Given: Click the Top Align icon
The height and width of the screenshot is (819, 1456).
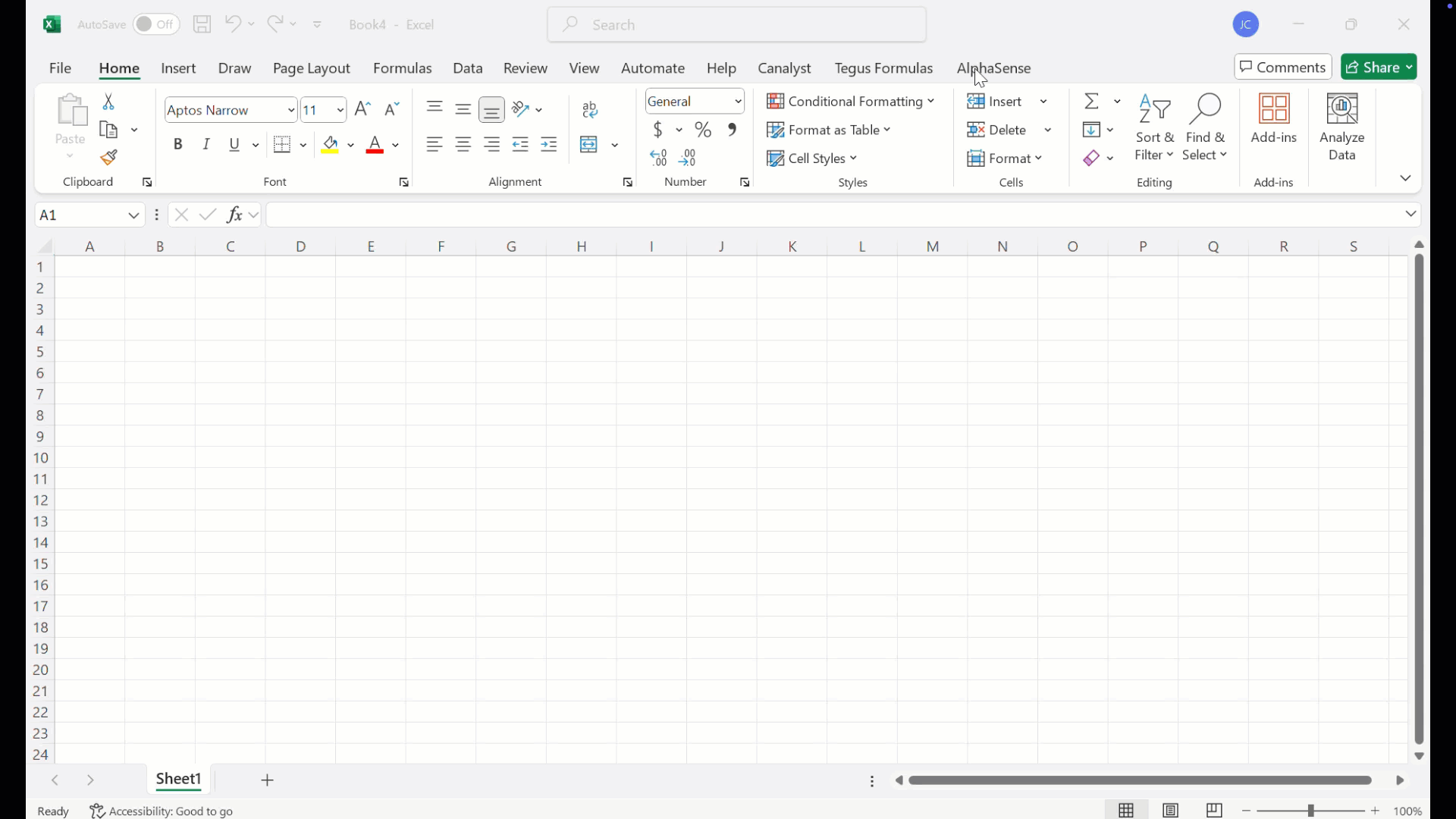Looking at the screenshot, I should 435,108.
